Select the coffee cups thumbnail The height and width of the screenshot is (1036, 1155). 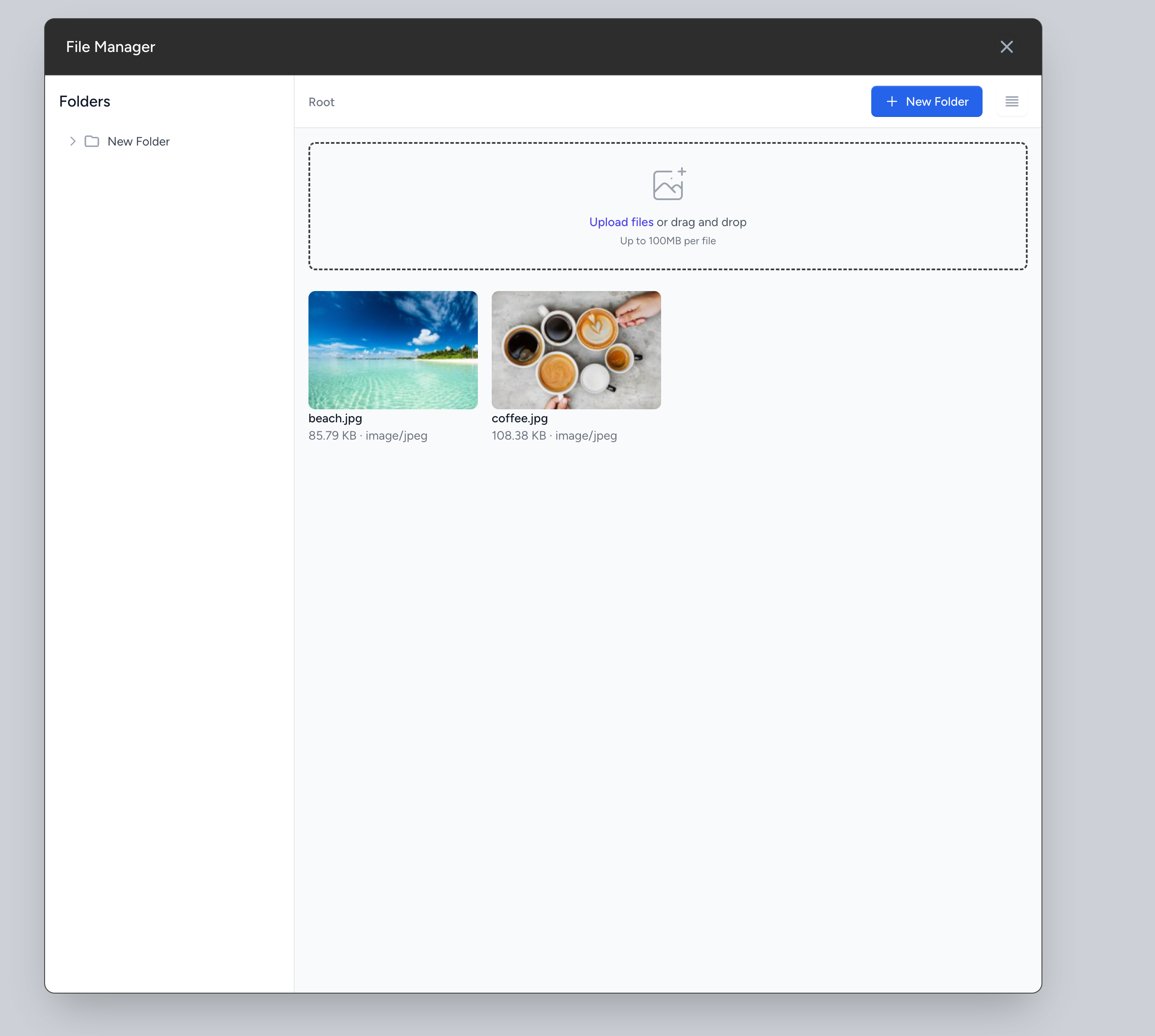pos(575,350)
